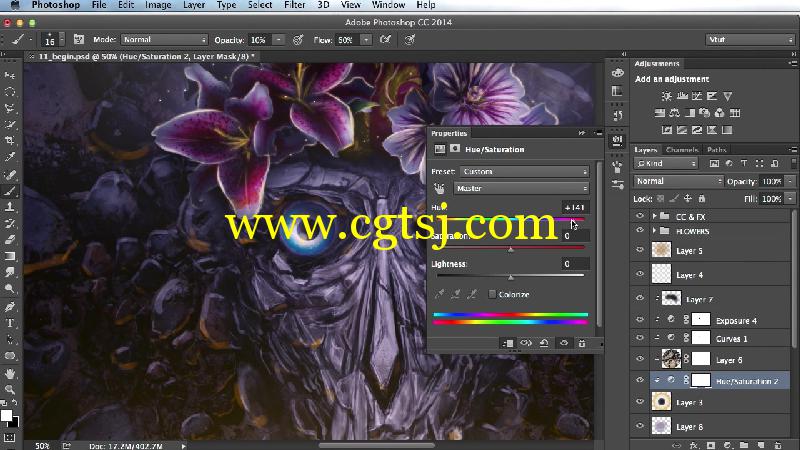Delete this adjustment layer from Properties

[582, 343]
